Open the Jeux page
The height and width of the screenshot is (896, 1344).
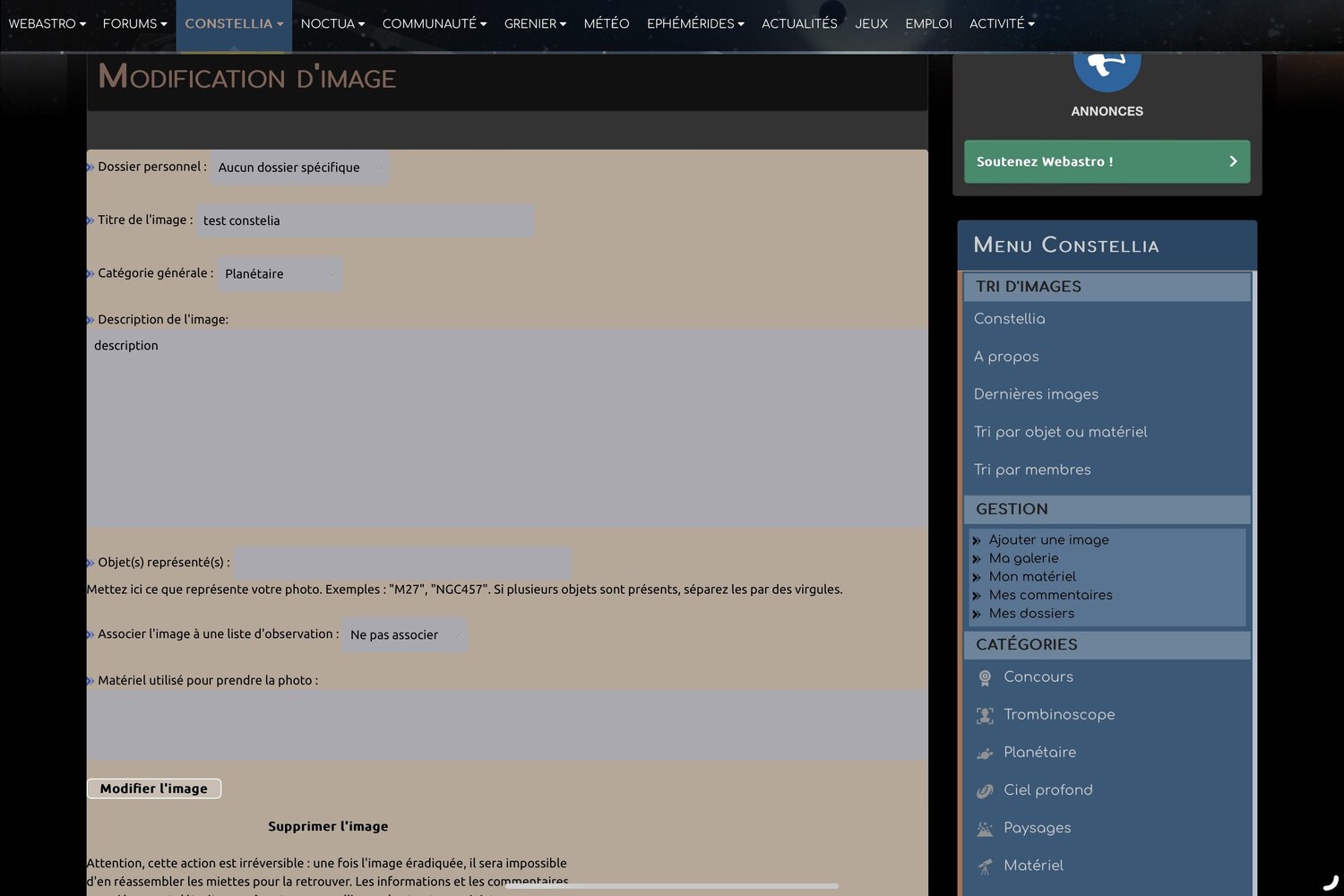tap(871, 24)
